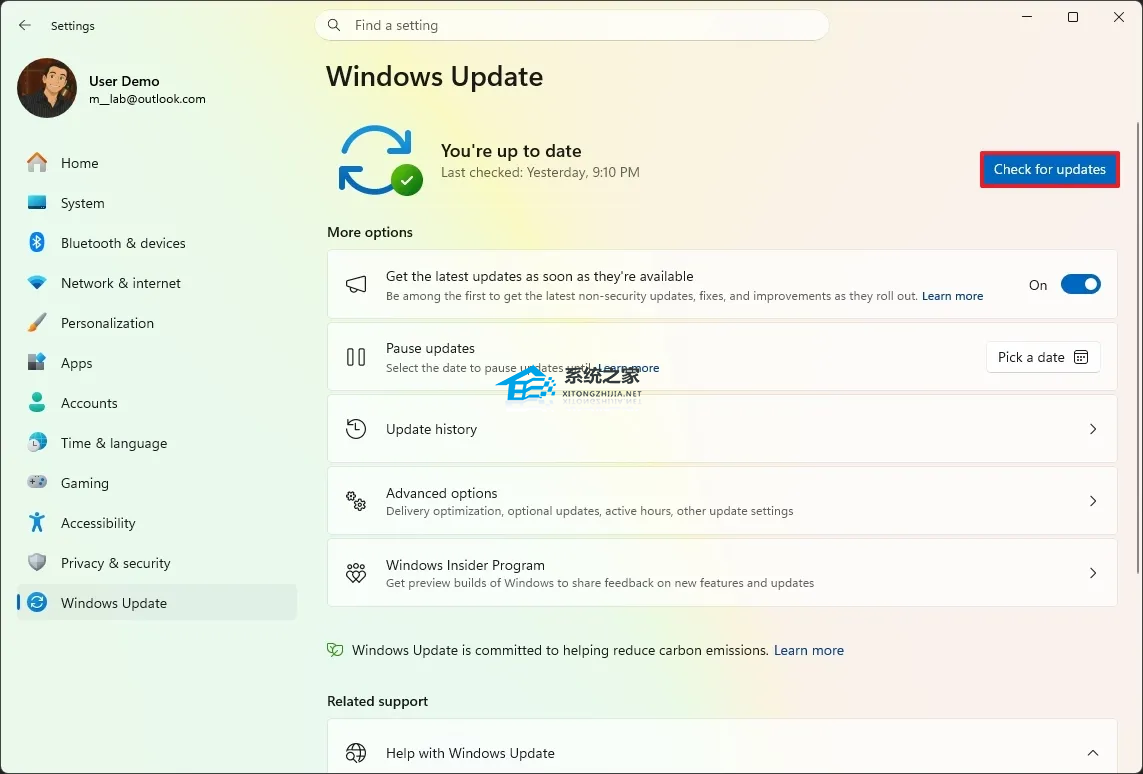The height and width of the screenshot is (774, 1143).
Task: Click the Bluetooth icon in sidebar
Action: click(x=36, y=243)
